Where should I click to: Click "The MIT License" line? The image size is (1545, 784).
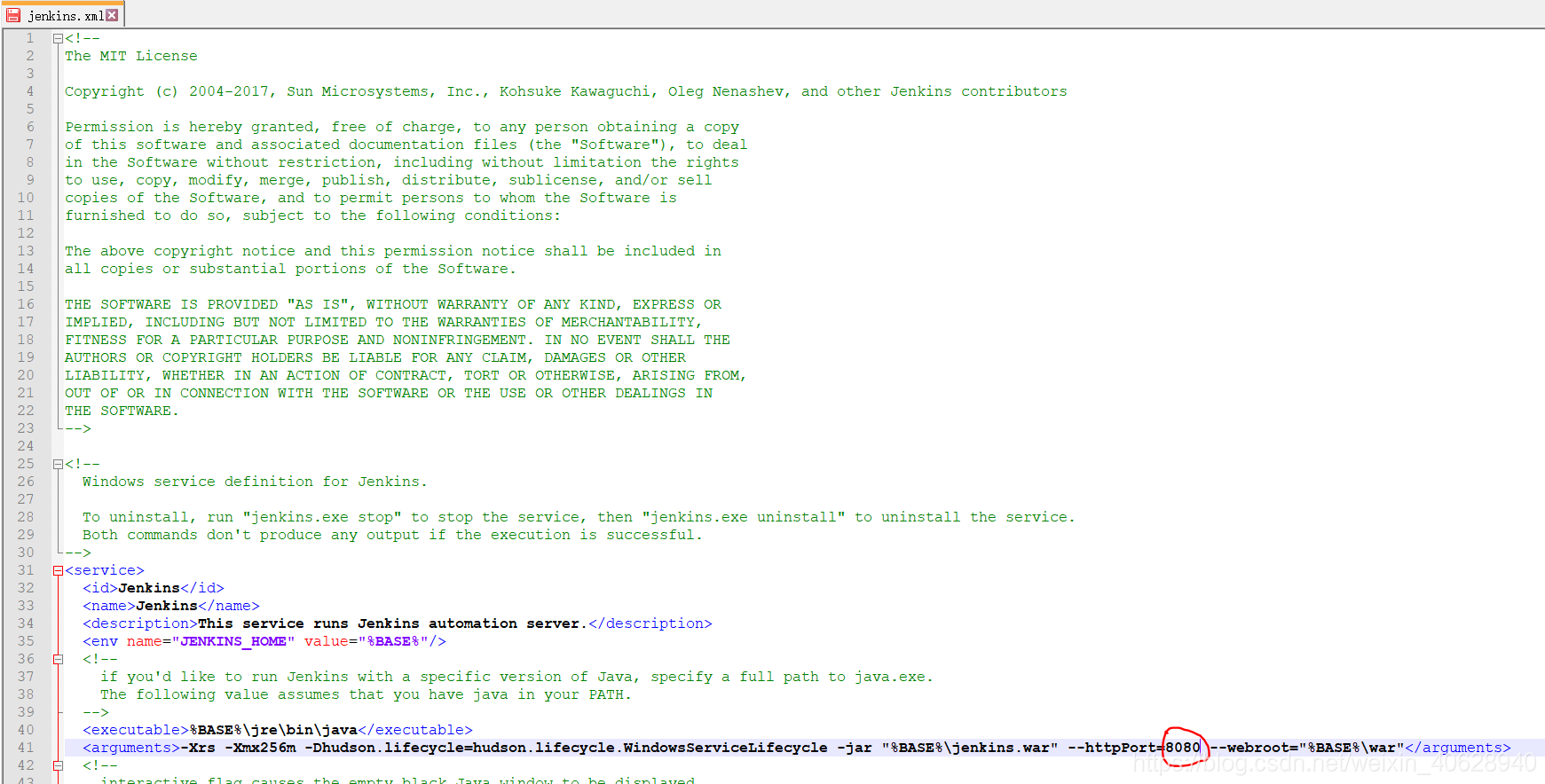(x=131, y=56)
